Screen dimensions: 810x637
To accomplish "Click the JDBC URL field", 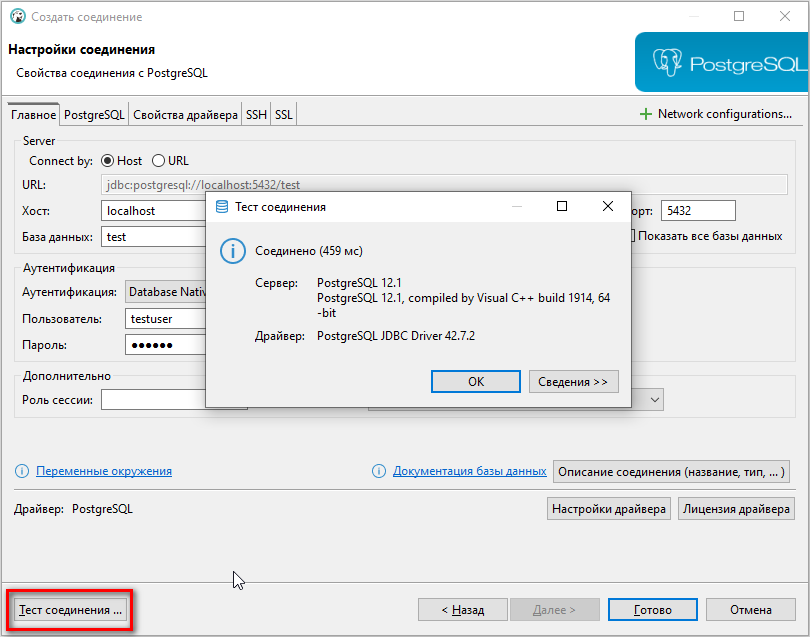I will point(444,184).
